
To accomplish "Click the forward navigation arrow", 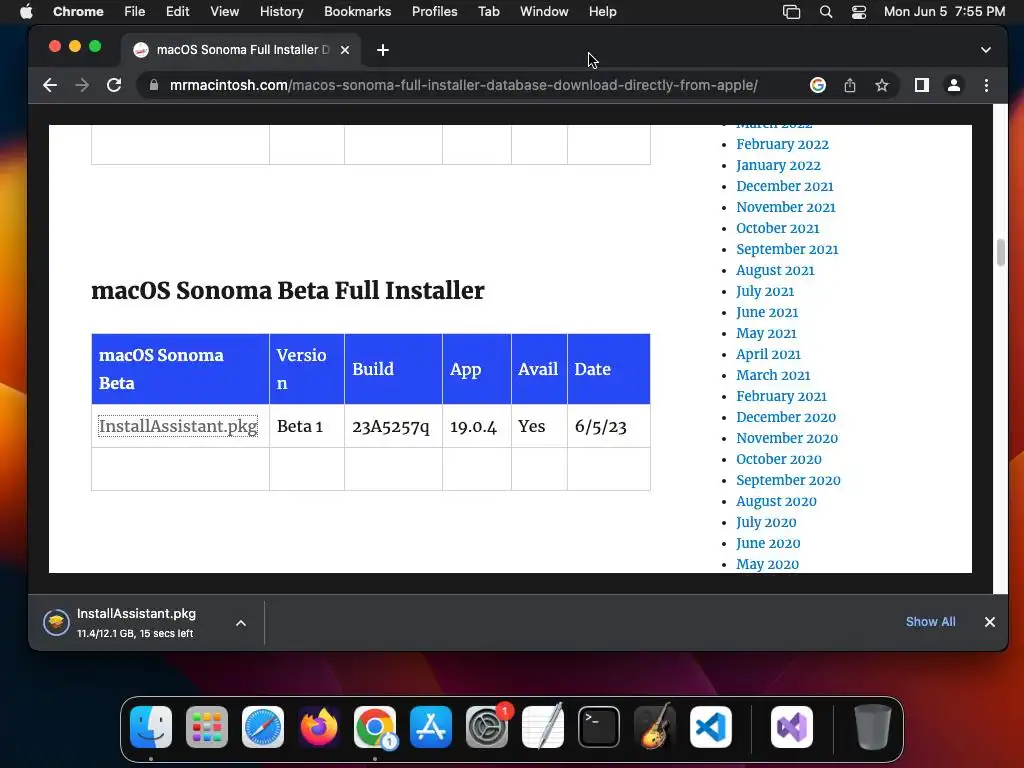I will (82, 85).
